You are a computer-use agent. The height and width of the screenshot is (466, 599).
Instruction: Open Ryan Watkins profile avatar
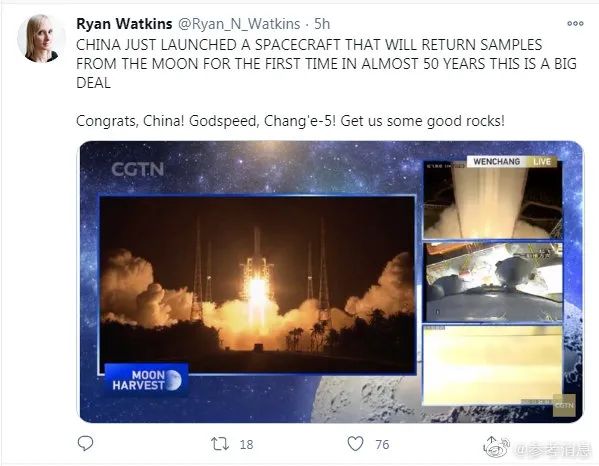click(41, 38)
